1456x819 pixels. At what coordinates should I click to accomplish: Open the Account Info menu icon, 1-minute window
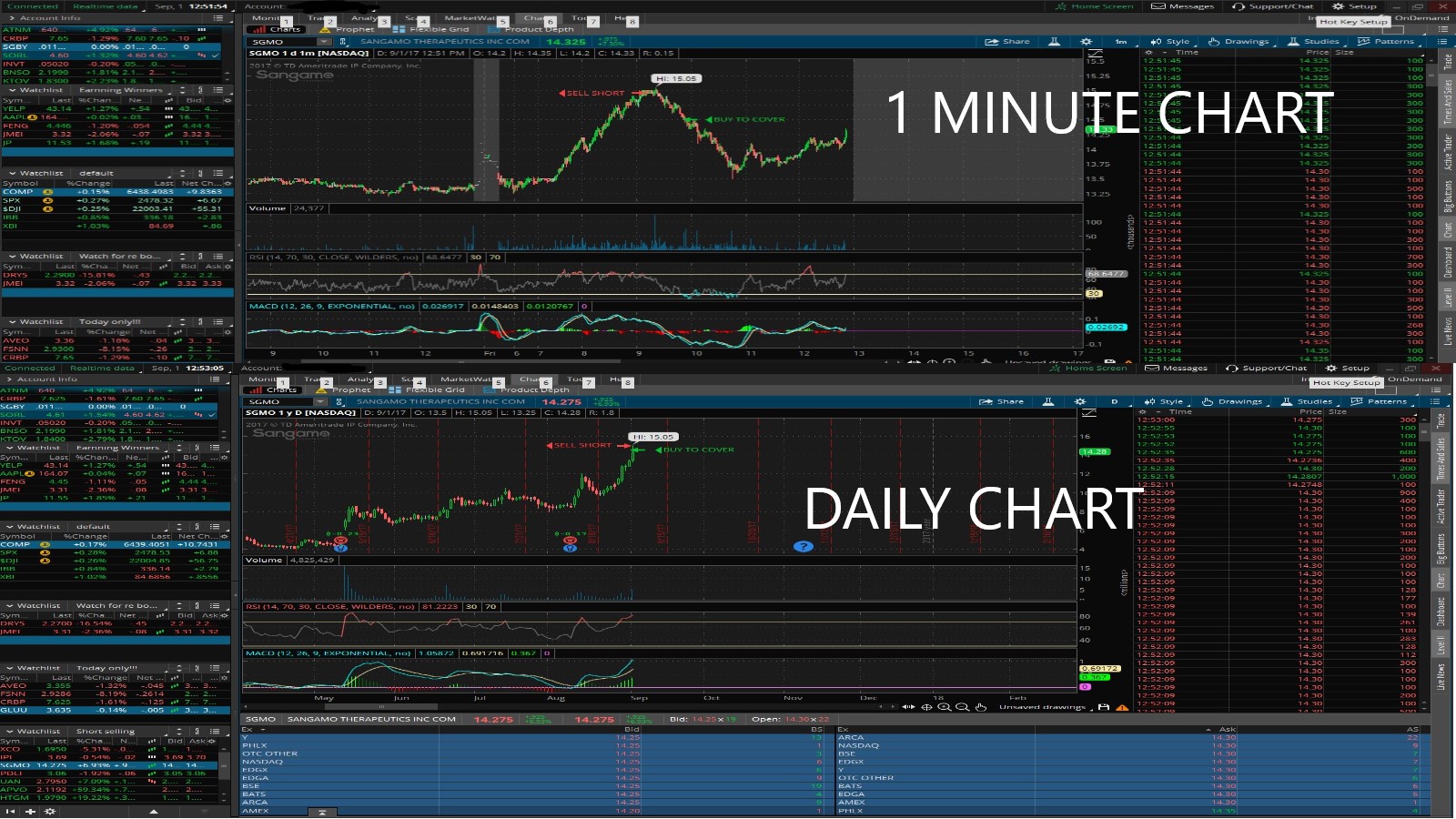click(218, 17)
